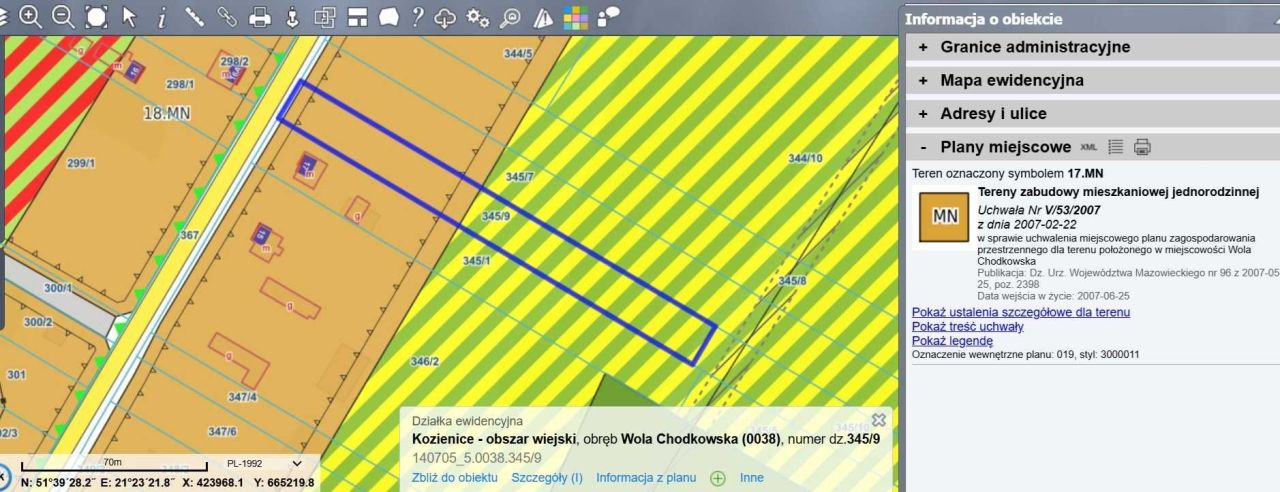
Task: Click road parcel label 367
Action: click(190, 236)
